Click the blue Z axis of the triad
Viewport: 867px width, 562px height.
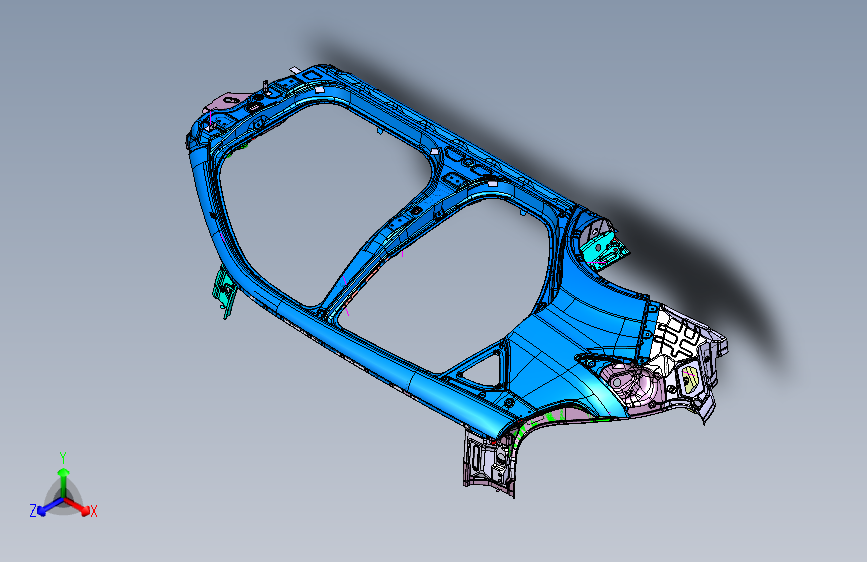click(50, 506)
